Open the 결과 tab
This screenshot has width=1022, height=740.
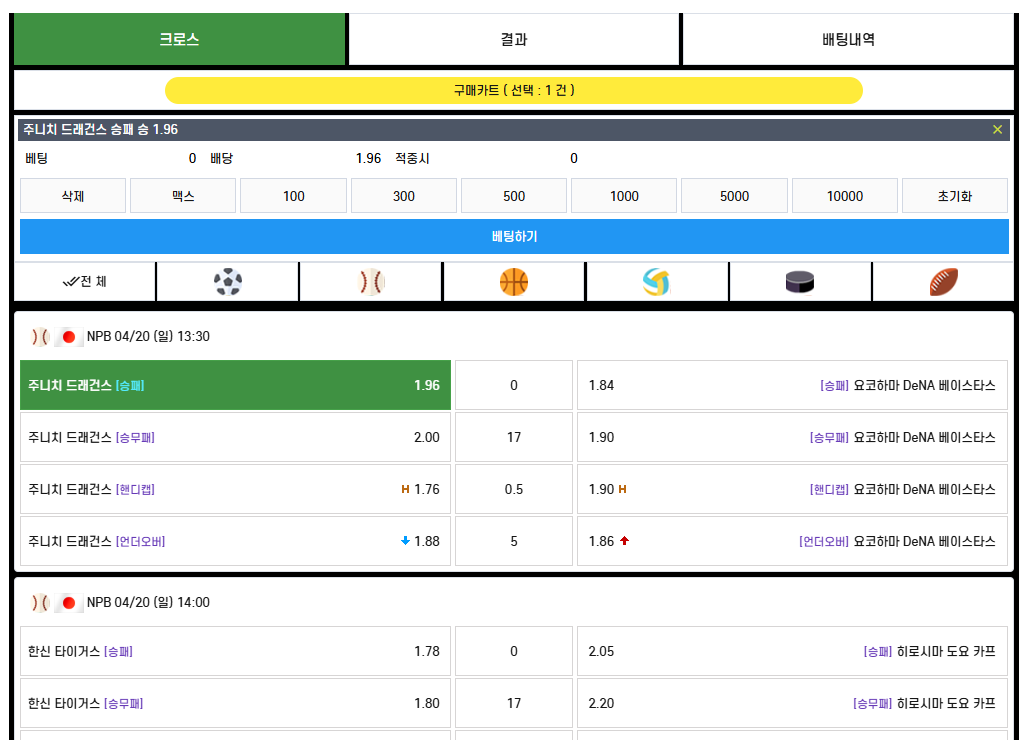click(x=514, y=39)
